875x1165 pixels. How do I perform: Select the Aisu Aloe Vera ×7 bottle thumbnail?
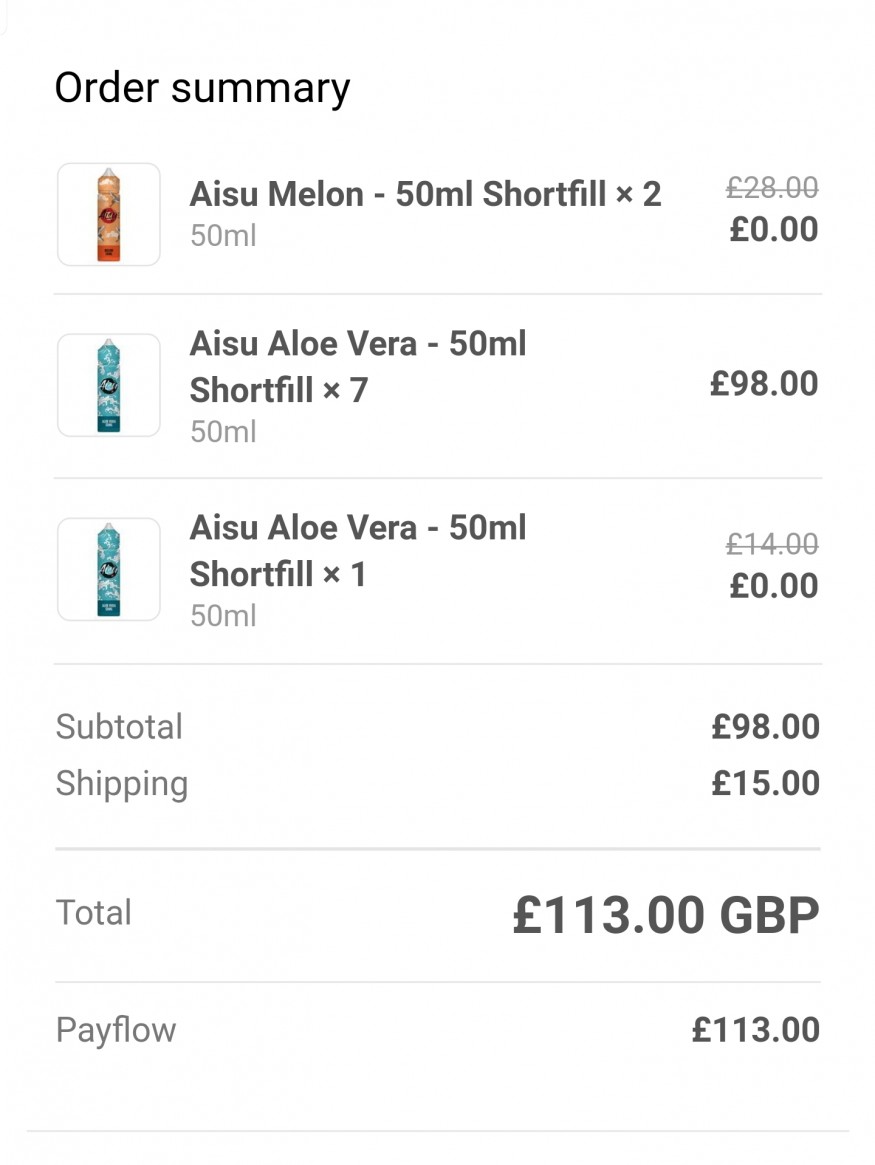click(108, 385)
